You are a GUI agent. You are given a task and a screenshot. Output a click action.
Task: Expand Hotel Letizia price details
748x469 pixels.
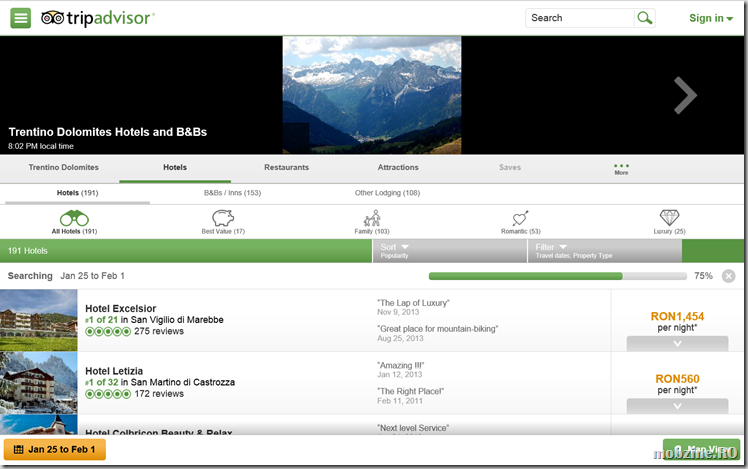click(x=677, y=406)
